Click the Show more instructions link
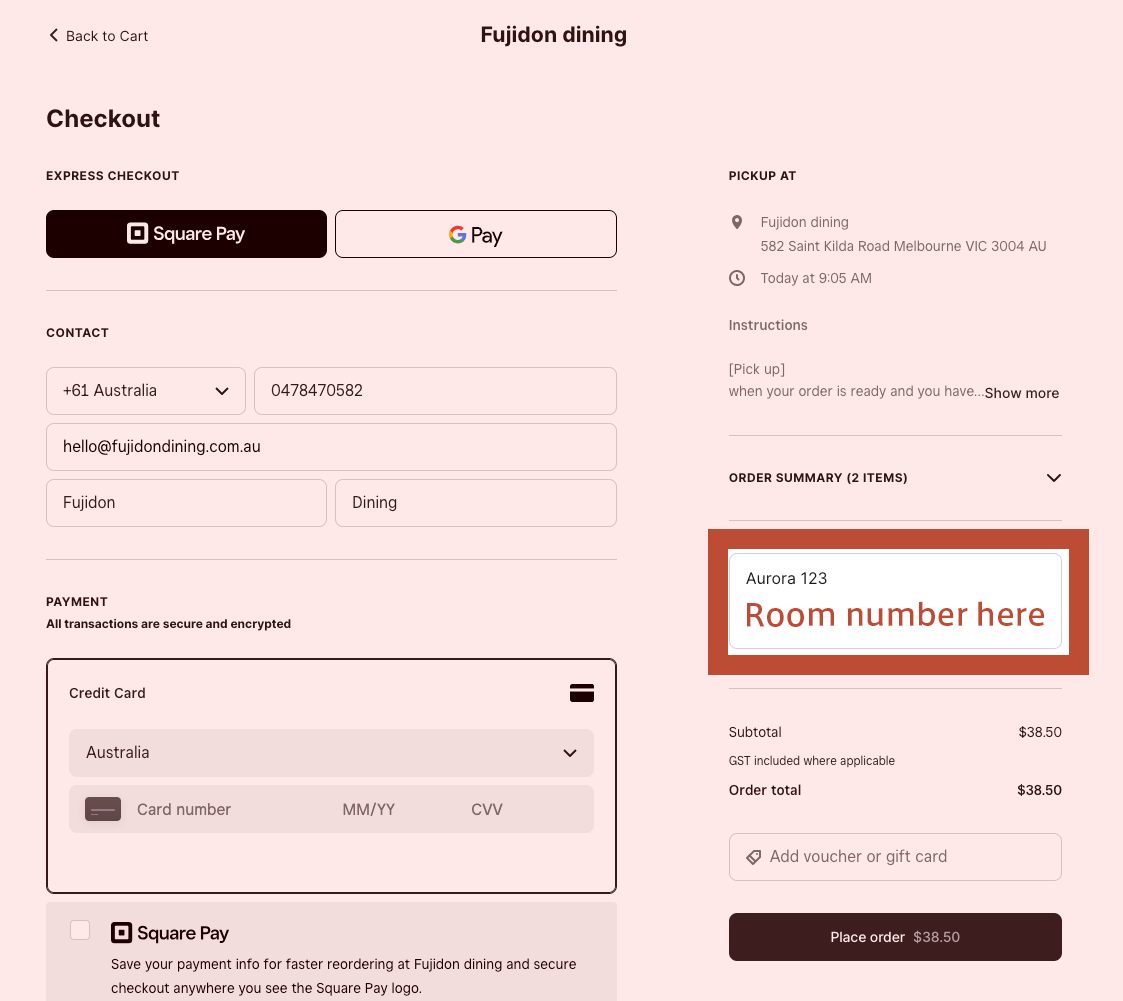 (1021, 393)
